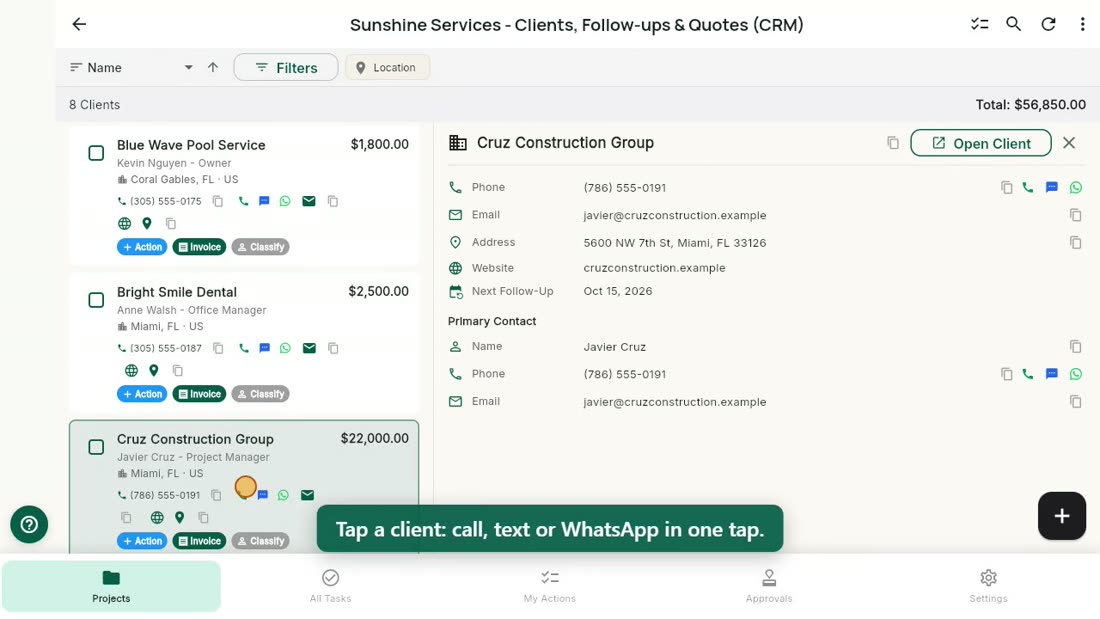
Task: Switch to the My Actions tab
Action: click(x=549, y=586)
